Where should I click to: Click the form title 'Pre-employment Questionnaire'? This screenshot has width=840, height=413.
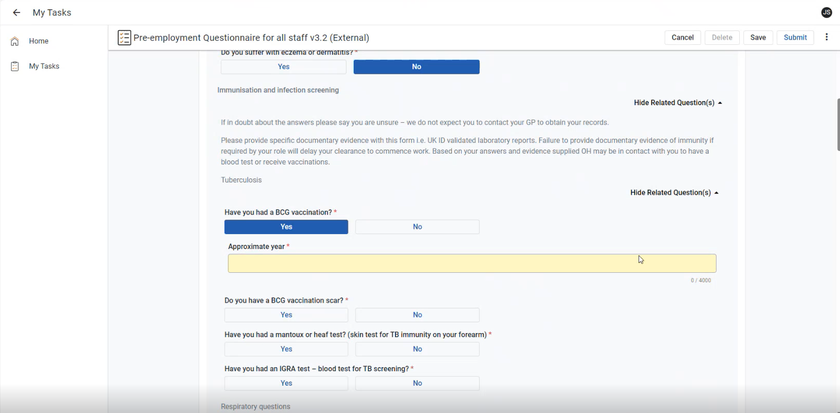coord(251,37)
